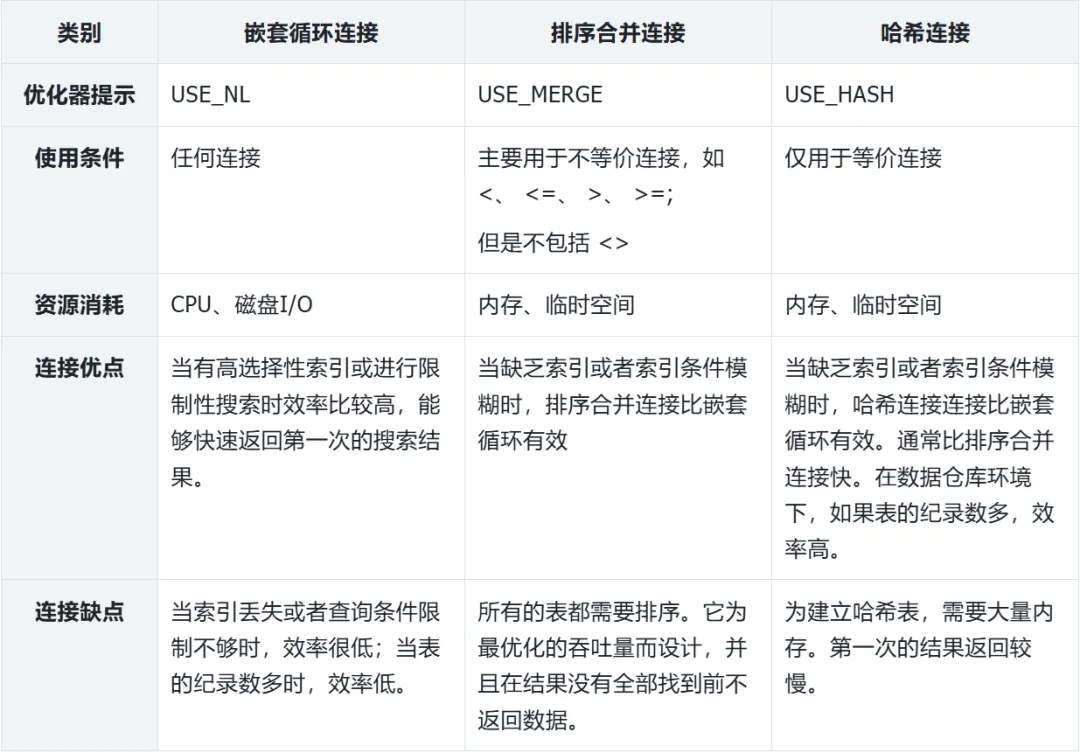Click the 优化器提示 row label

[x=79, y=95]
